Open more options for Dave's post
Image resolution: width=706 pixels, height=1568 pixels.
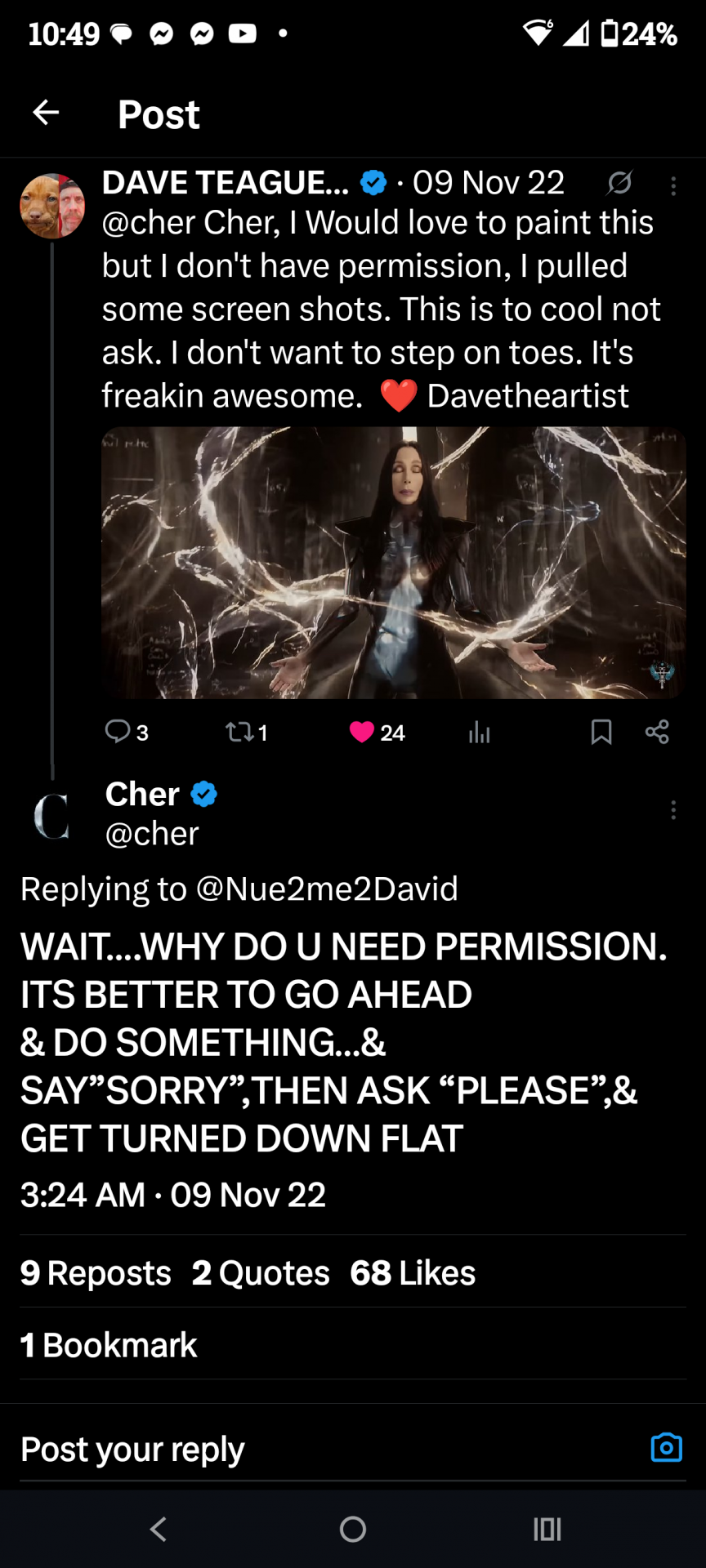coord(673,187)
